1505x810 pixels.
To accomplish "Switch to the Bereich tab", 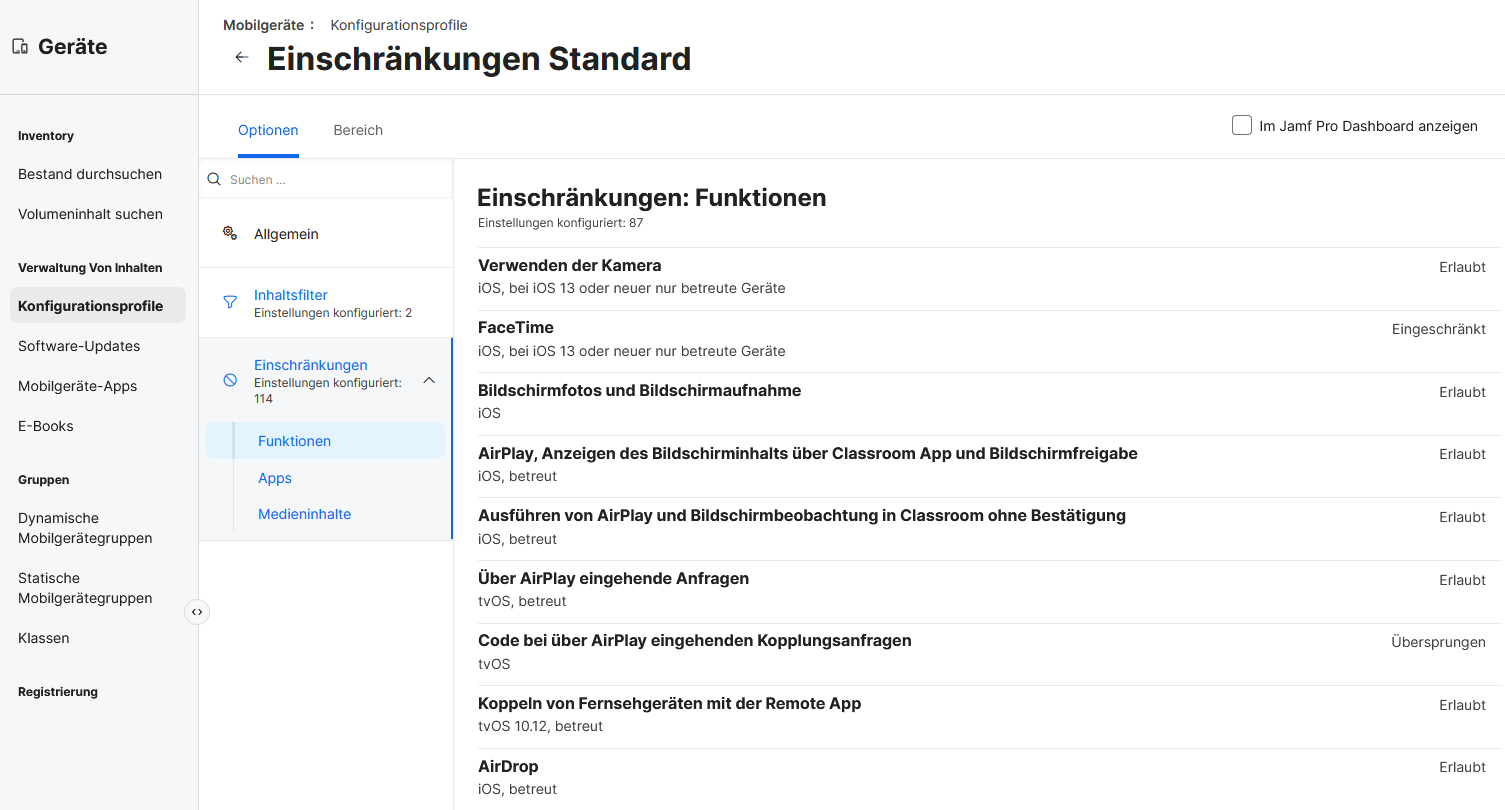I will point(358,130).
